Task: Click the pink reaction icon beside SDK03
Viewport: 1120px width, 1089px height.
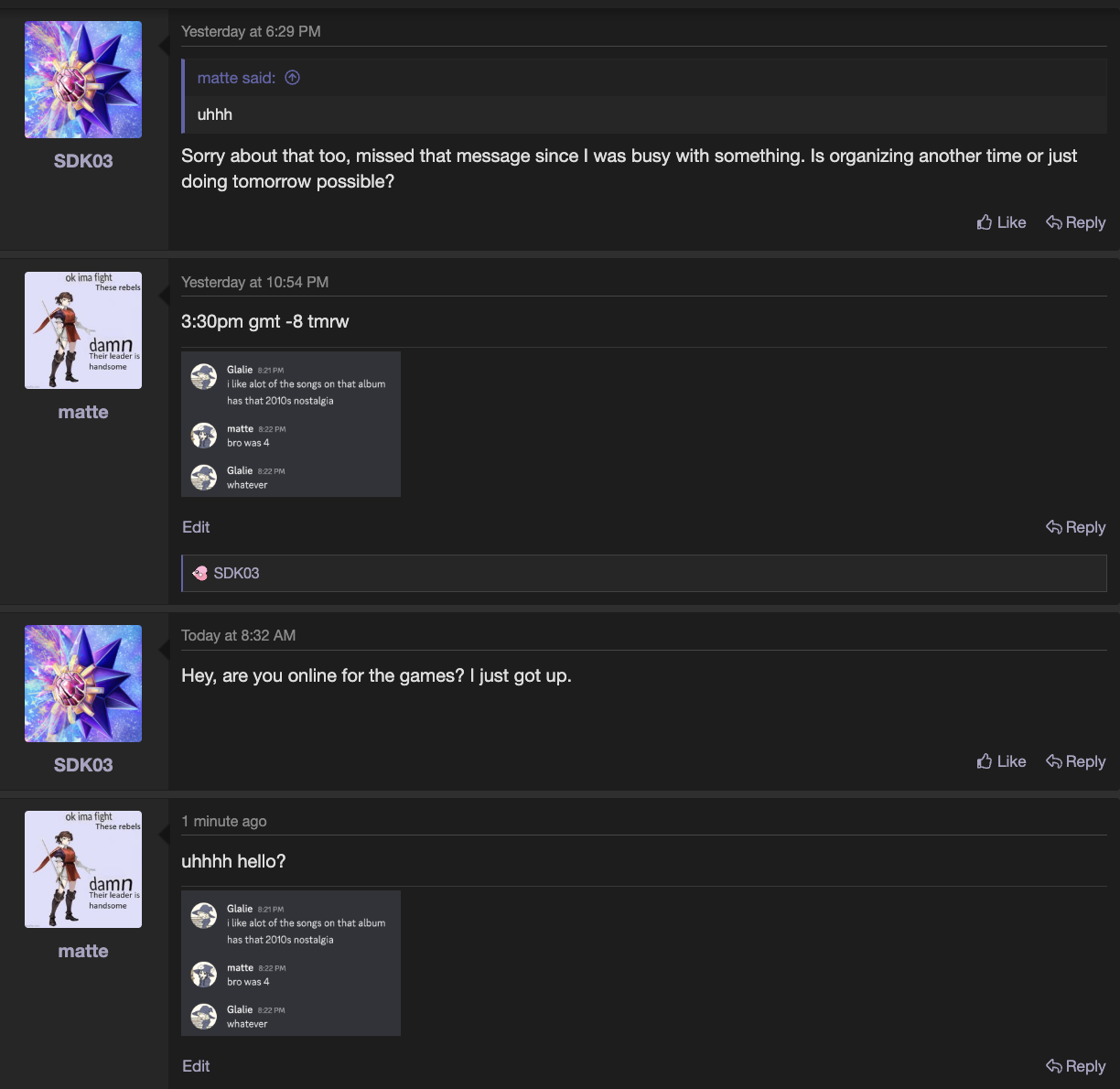Action: 200,573
